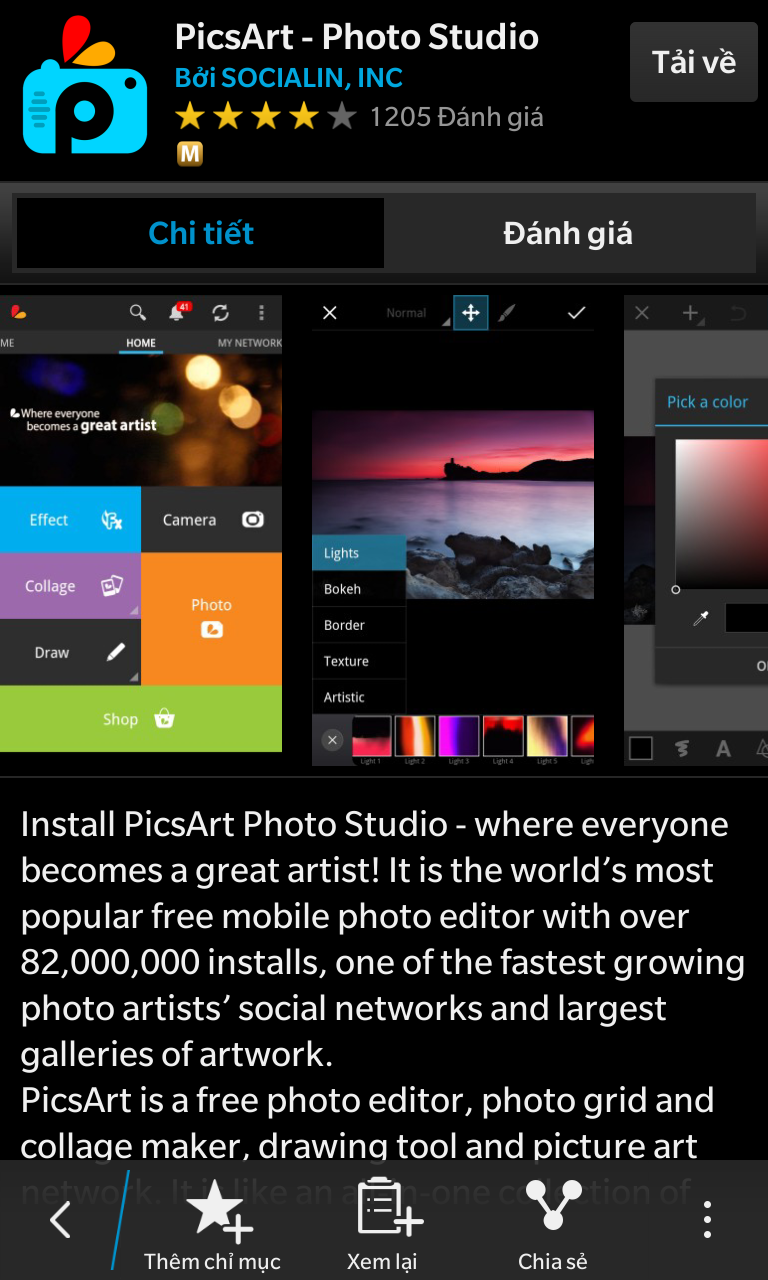Tap the notification bell with 41 badge

point(178,312)
